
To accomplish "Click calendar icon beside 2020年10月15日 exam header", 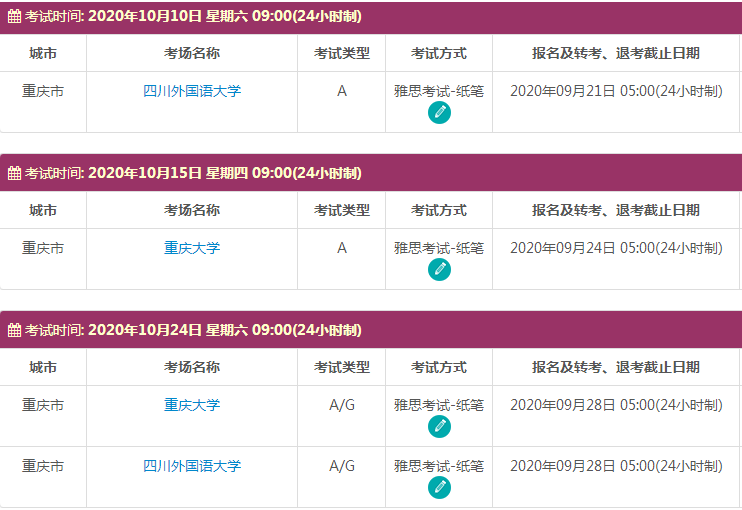I will pyautogui.click(x=14, y=173).
